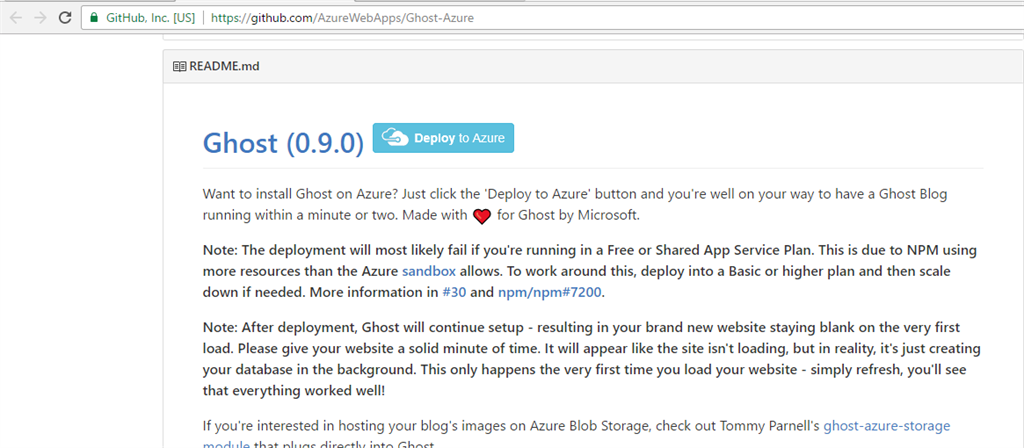Click the README.md book icon

[179, 67]
